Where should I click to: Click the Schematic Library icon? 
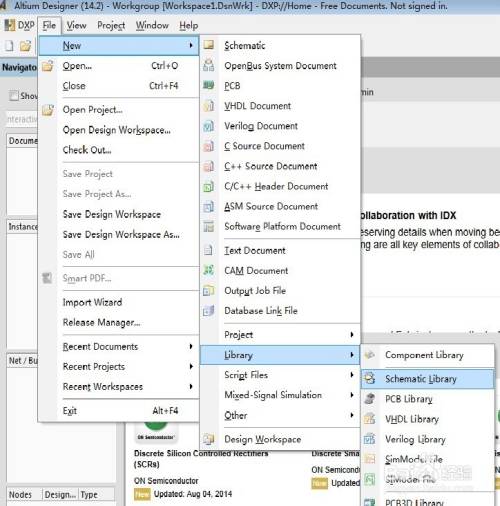(370, 378)
